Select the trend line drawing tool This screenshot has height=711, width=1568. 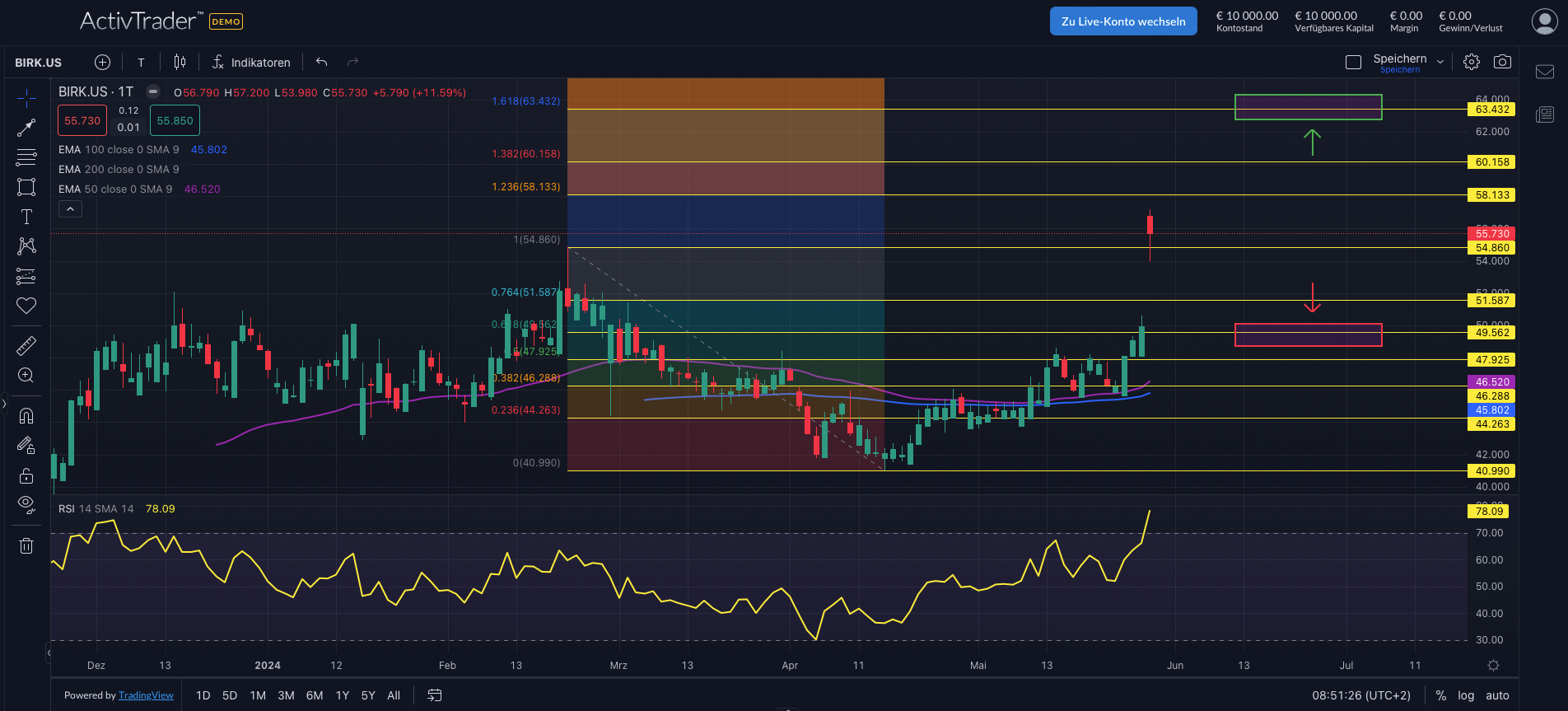click(x=26, y=128)
